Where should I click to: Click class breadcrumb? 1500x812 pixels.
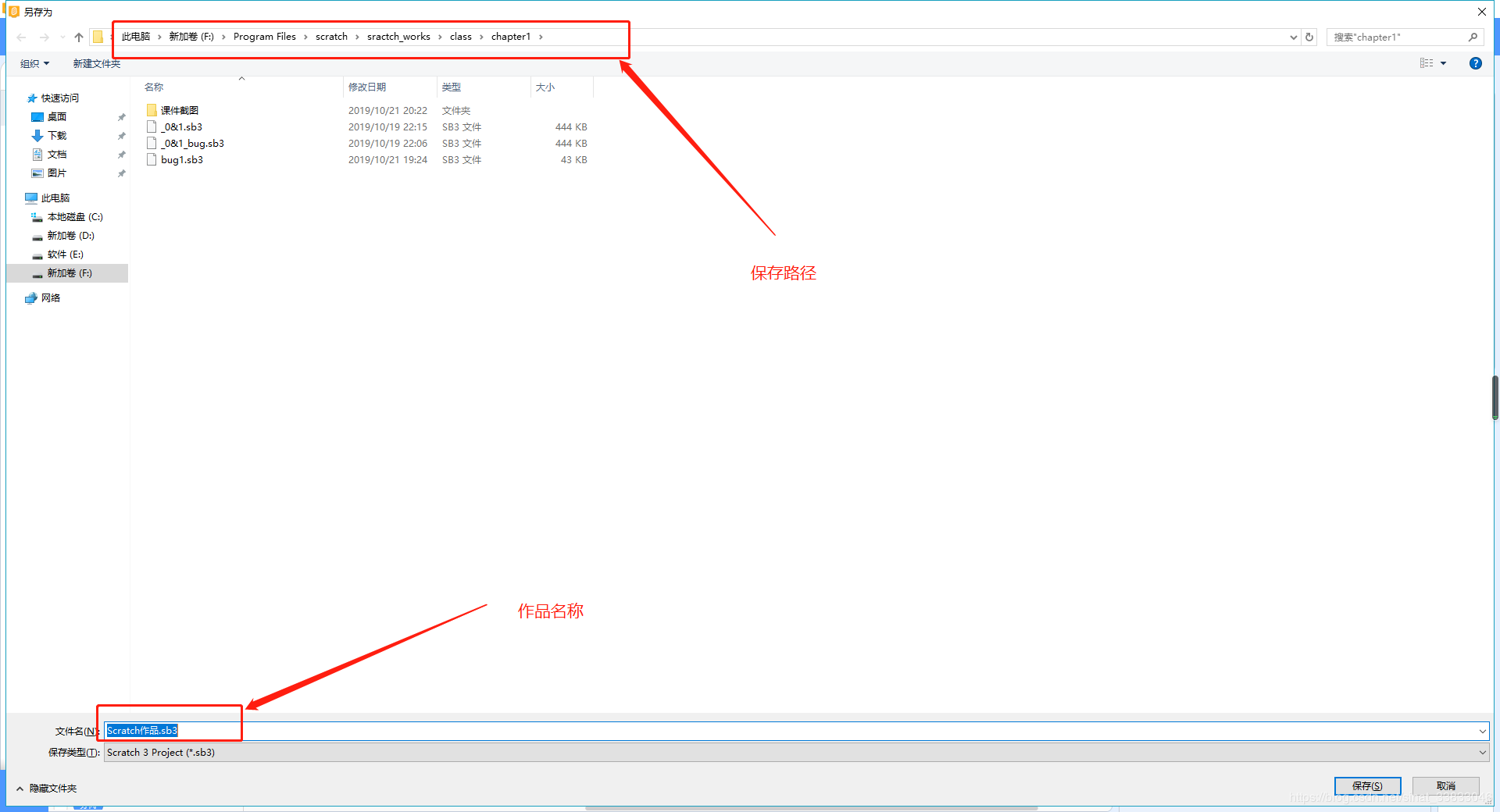[x=461, y=37]
